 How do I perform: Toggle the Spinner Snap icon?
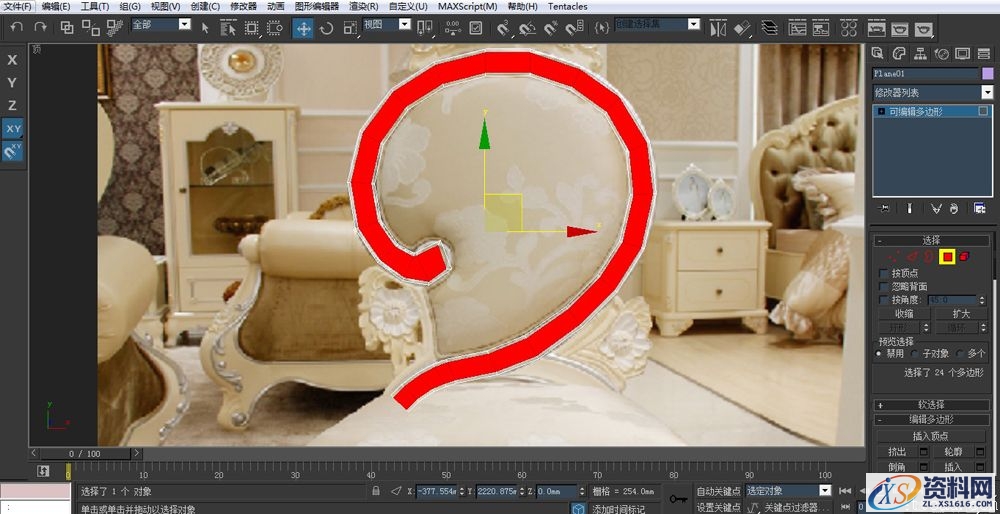(x=575, y=28)
